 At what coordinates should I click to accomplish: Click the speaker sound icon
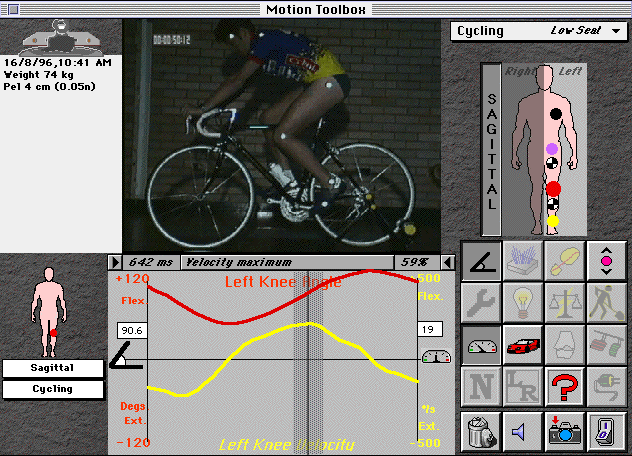[x=522, y=430]
